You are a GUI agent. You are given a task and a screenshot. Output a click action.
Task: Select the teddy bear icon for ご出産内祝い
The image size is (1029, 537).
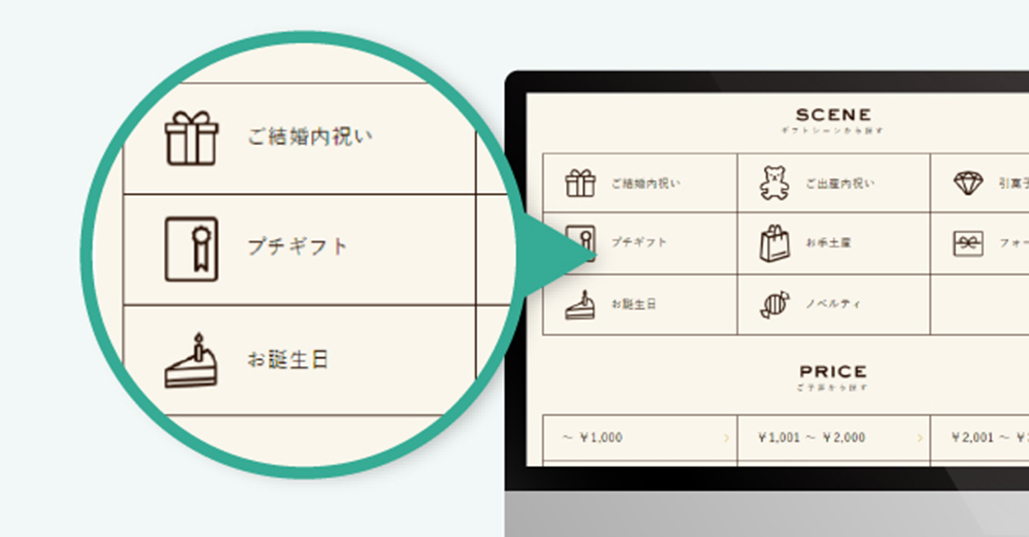774,184
